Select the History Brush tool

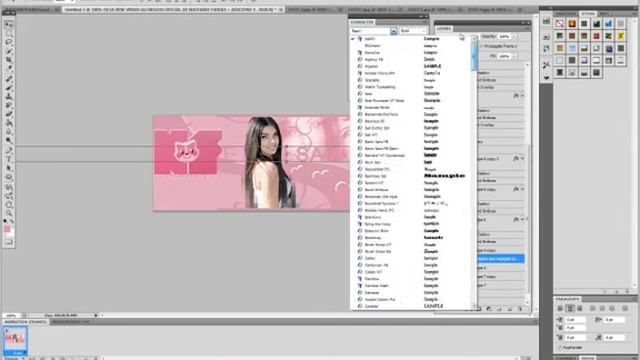coord(9,105)
